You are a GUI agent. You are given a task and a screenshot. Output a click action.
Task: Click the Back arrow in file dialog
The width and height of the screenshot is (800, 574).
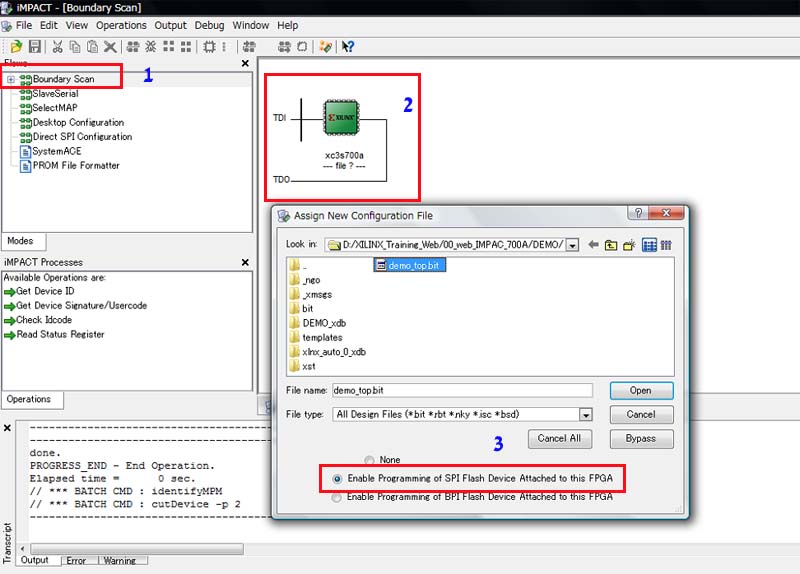click(x=593, y=245)
